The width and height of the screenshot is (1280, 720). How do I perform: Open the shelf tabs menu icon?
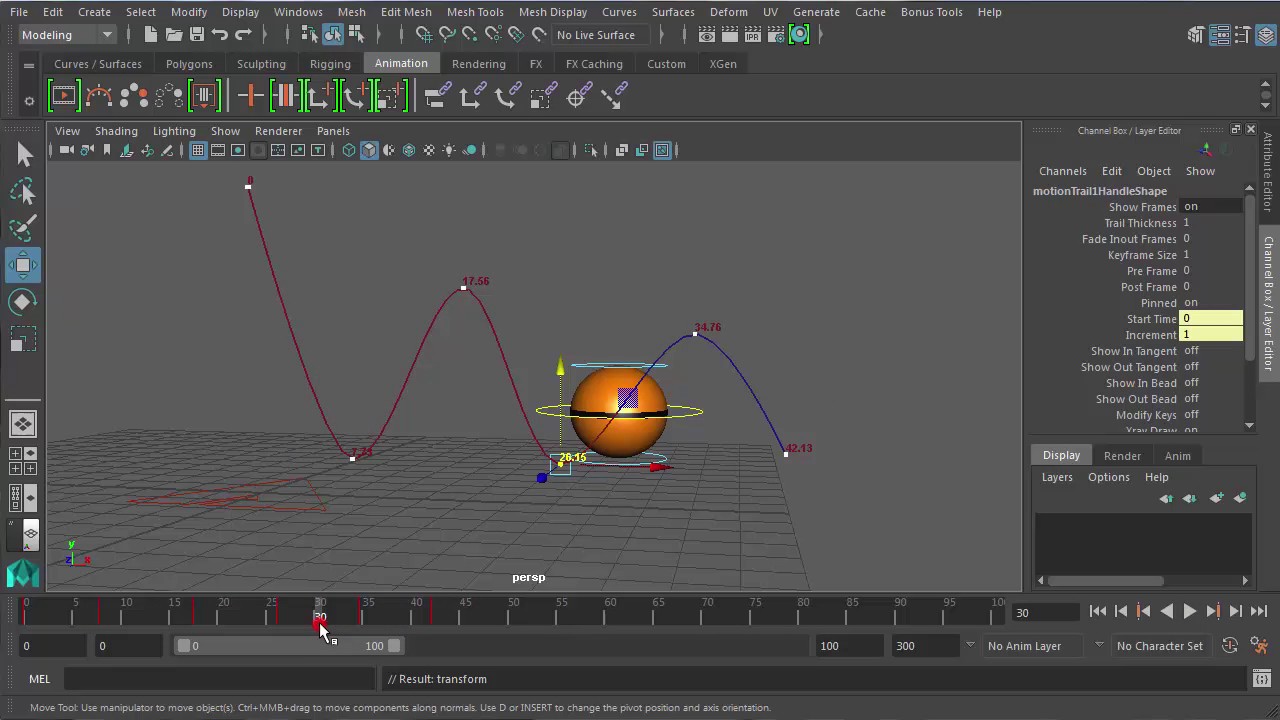(28, 66)
